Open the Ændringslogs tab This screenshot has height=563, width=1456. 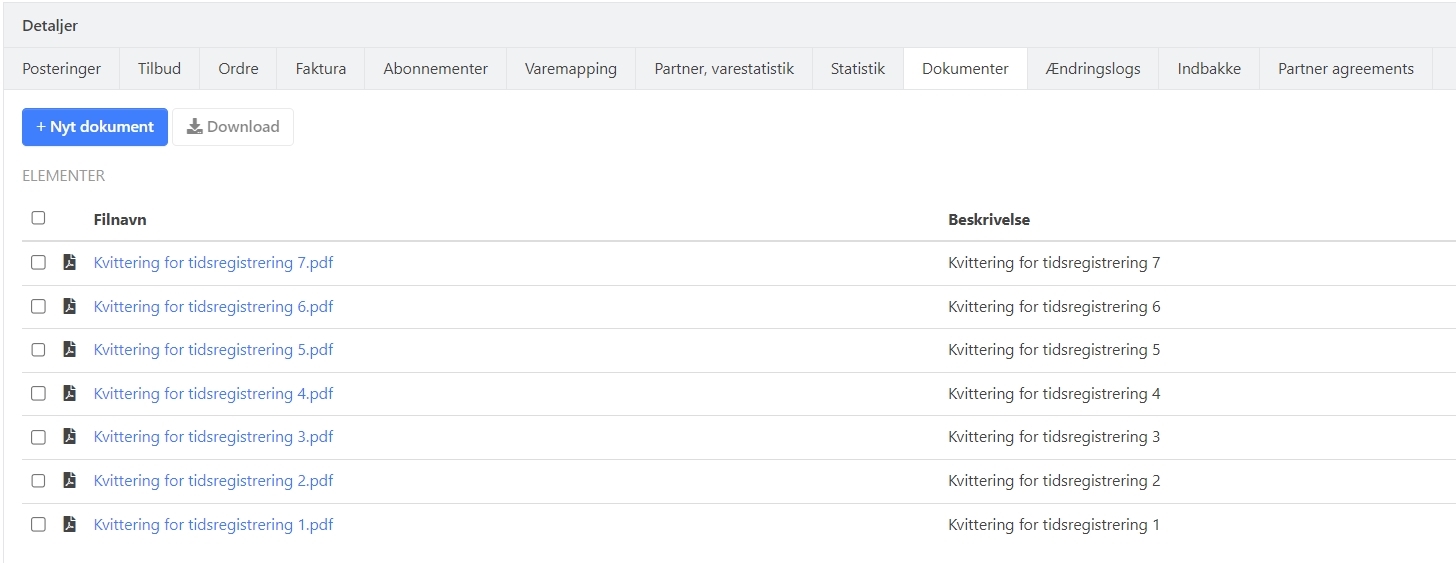(x=1093, y=69)
